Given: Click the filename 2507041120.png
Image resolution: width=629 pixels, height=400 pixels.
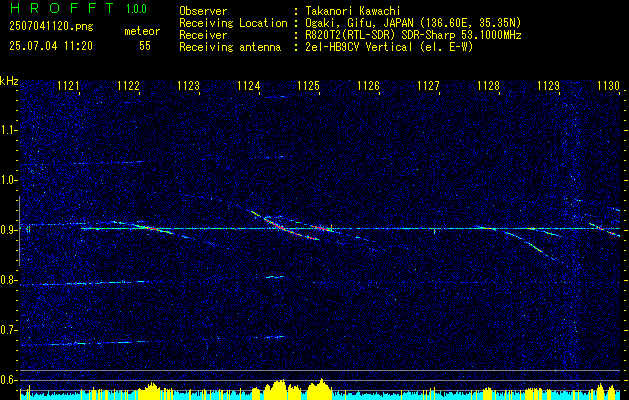Looking at the screenshot, I should tap(51, 27).
